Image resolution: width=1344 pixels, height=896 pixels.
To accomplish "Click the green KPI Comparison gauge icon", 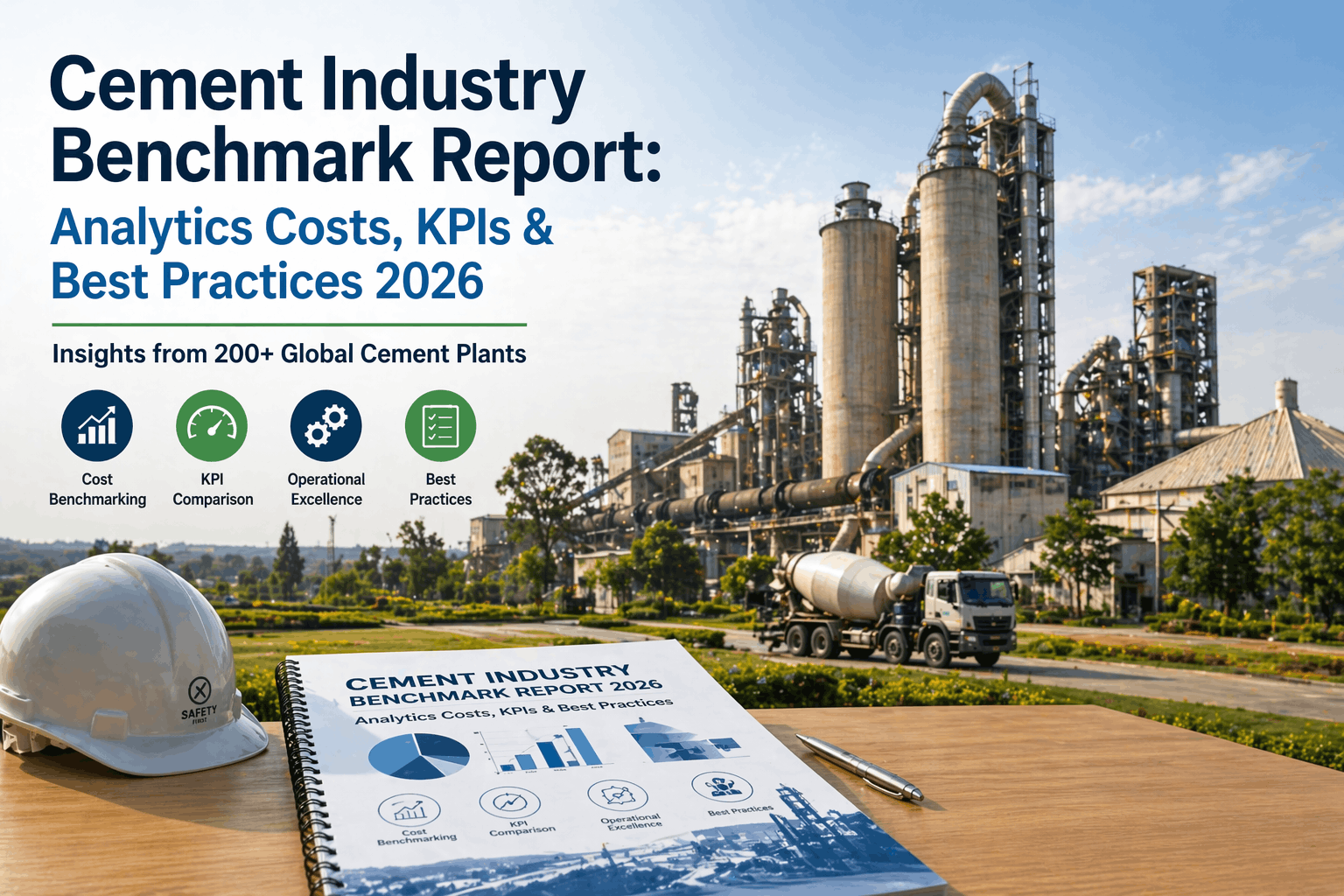I will coord(213,426).
